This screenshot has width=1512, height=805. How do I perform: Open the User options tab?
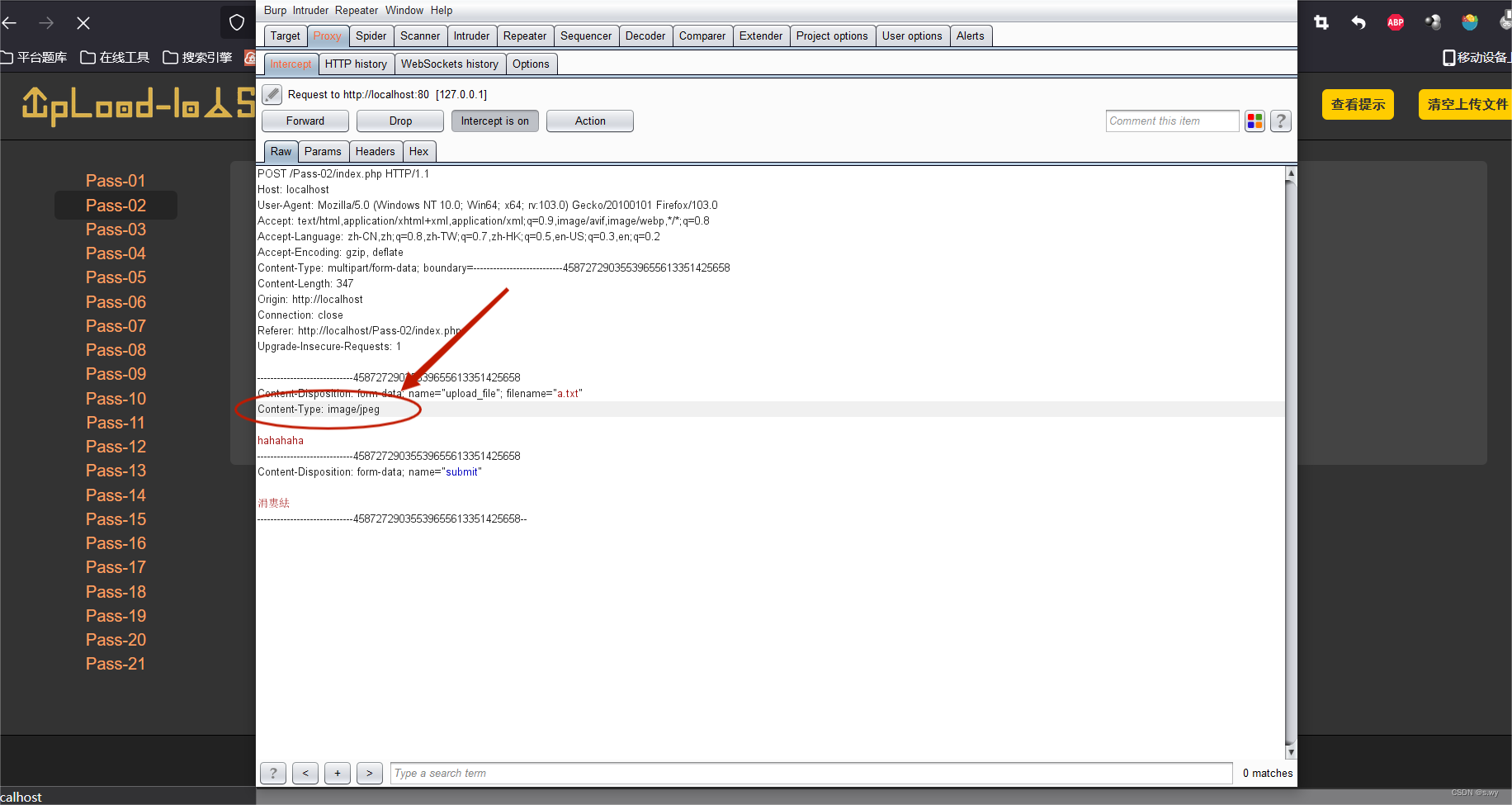coord(912,36)
